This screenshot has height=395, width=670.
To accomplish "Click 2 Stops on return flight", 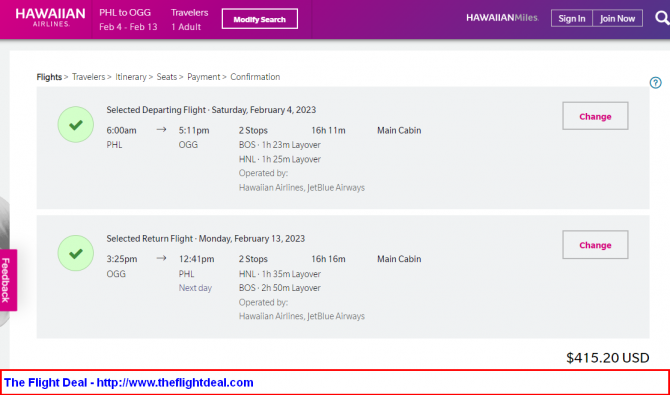I will pos(253,259).
